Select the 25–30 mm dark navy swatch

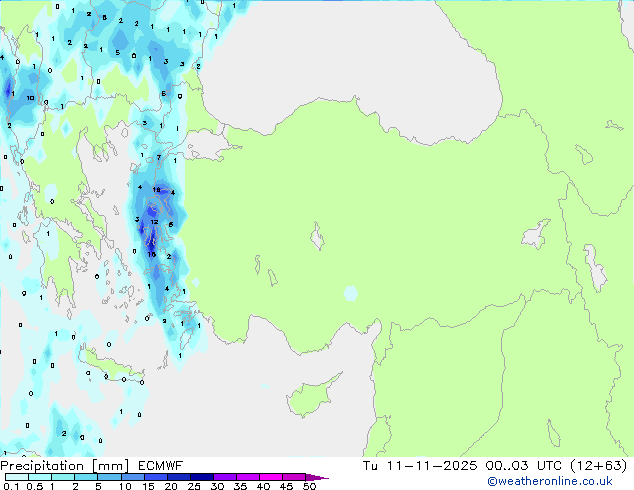click(x=202, y=477)
